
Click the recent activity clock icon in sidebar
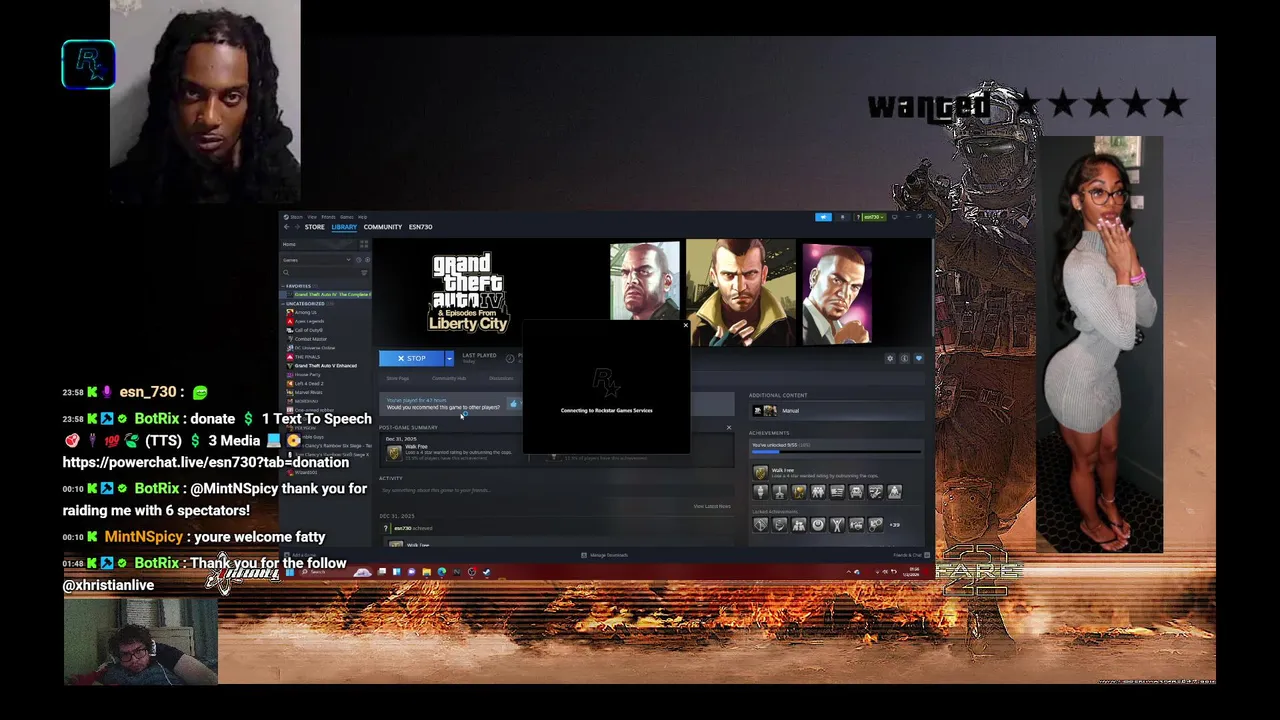pyautogui.click(x=359, y=260)
